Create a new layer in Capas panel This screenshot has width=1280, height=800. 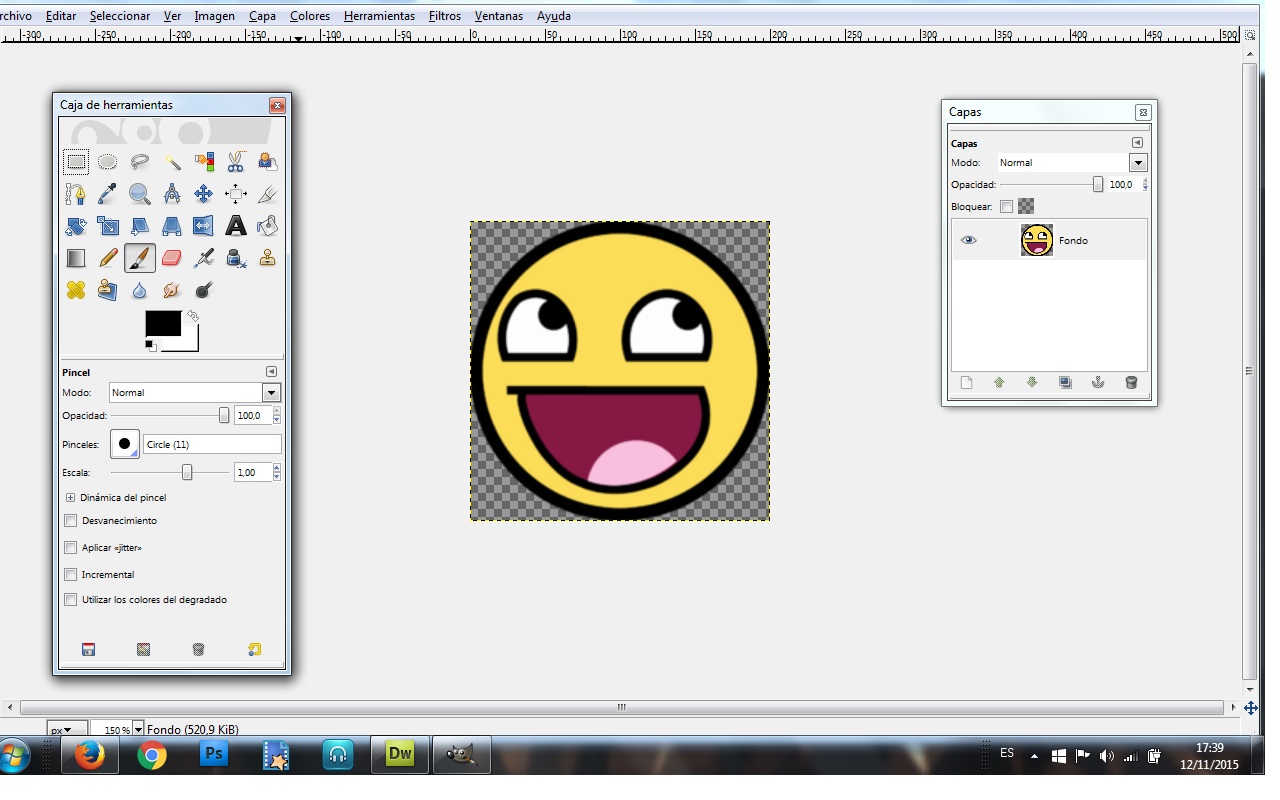966,382
